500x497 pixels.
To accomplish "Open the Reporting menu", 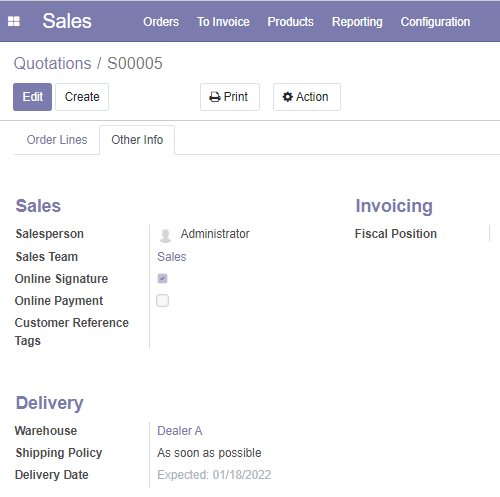I will (357, 22).
